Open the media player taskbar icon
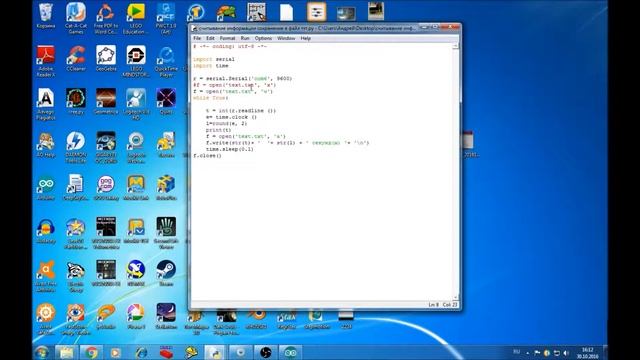The width and height of the screenshot is (640, 360). click(x=116, y=353)
